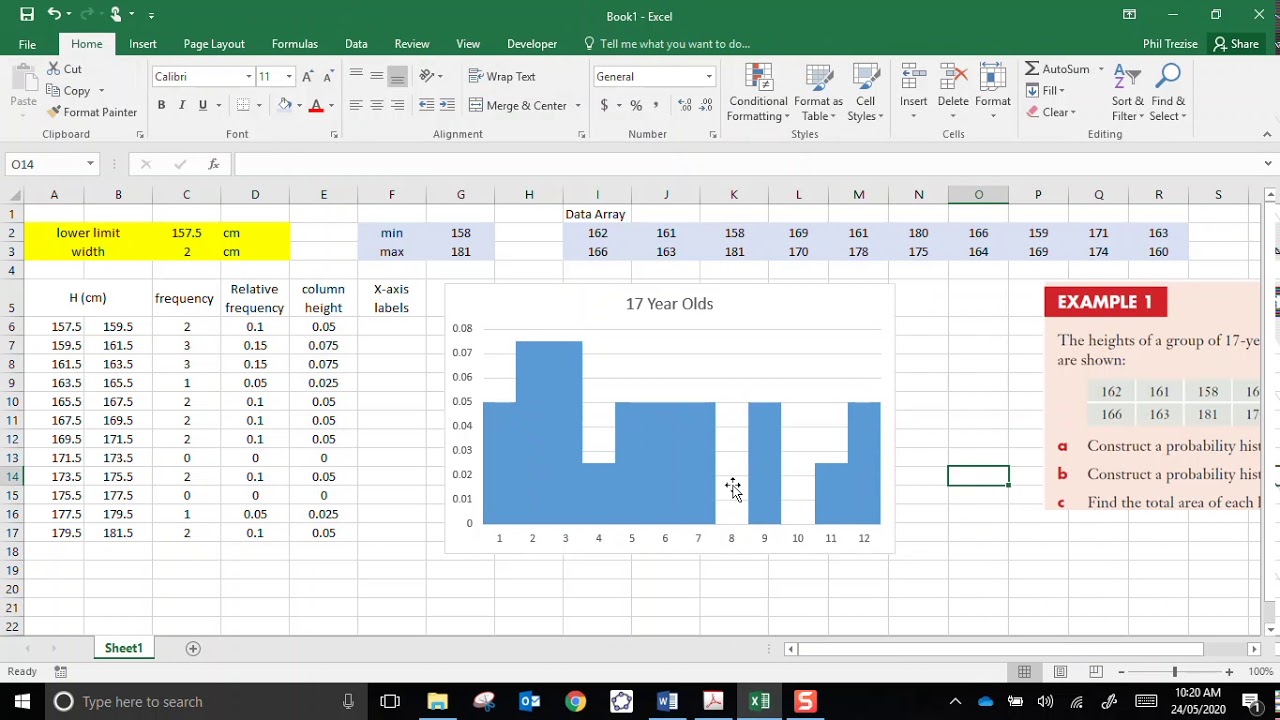The height and width of the screenshot is (720, 1280).
Task: Toggle bold formatting
Action: coord(161,105)
